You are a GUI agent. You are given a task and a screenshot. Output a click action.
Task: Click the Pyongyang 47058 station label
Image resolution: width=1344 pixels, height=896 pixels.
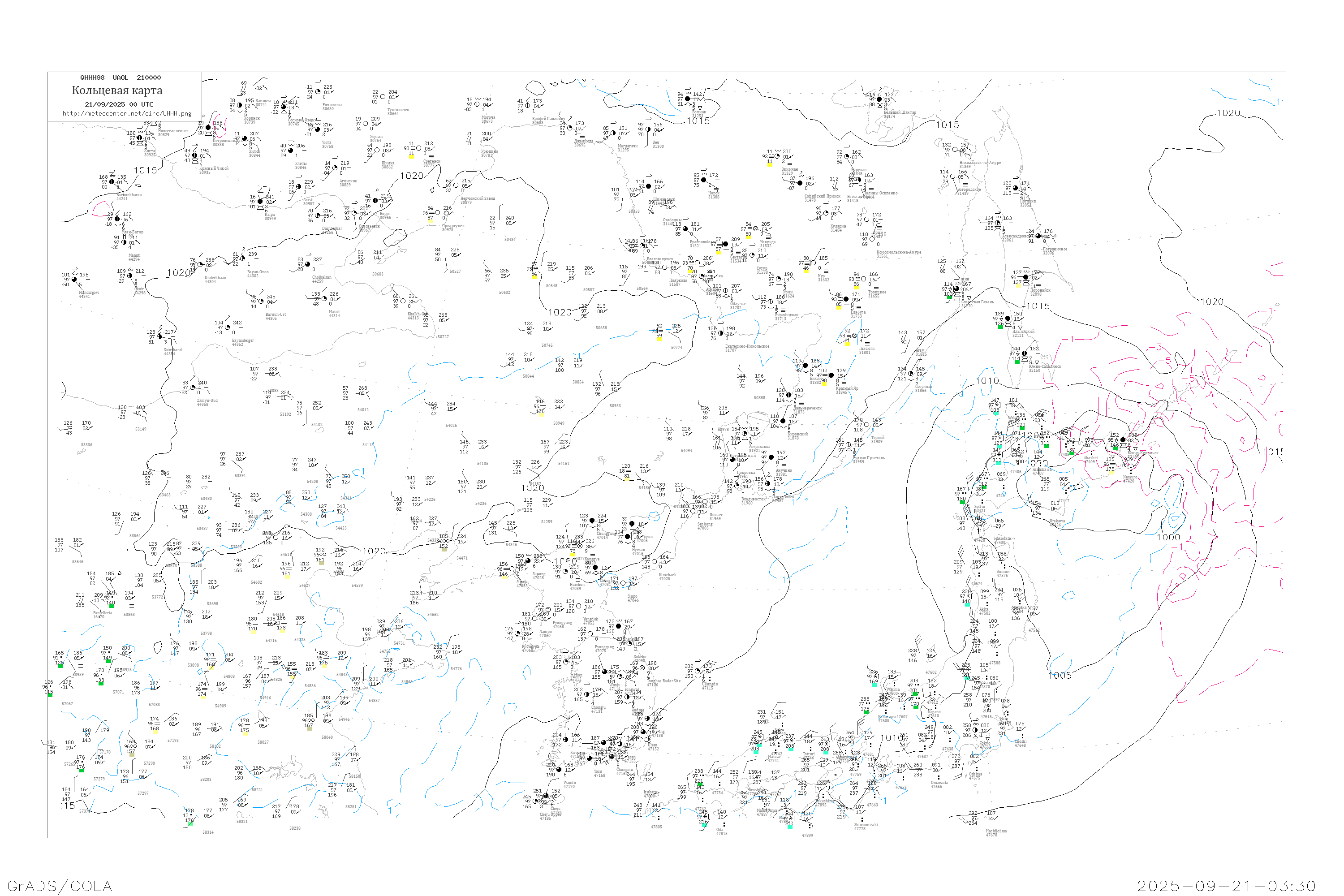pos(562,625)
